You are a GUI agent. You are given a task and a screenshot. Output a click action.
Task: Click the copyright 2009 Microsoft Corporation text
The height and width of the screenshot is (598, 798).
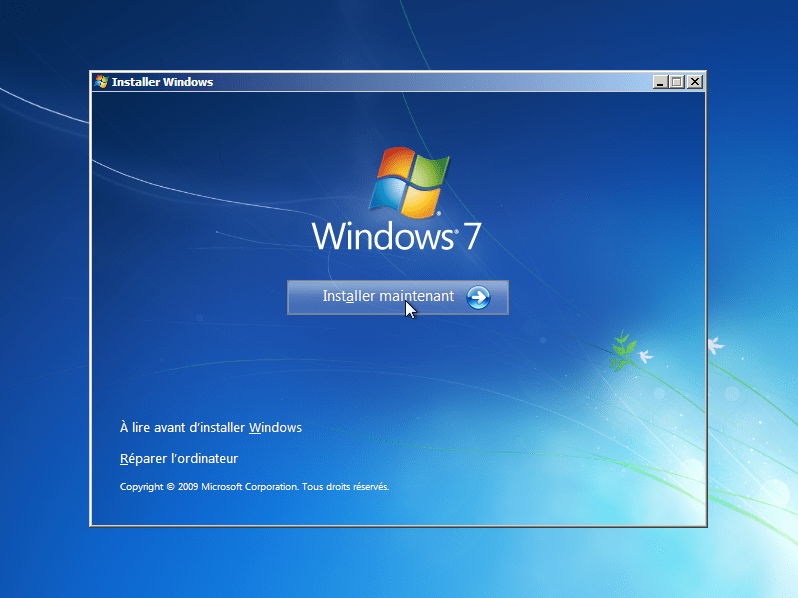[254, 487]
